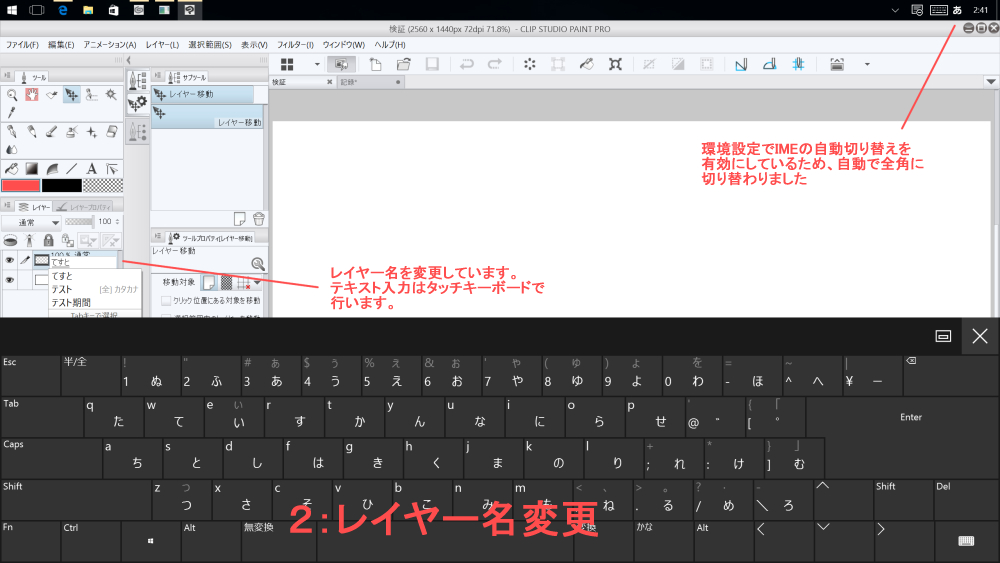Choose テスト期間 from IME suggestions
This screenshot has height=563, width=1000.
(x=71, y=302)
